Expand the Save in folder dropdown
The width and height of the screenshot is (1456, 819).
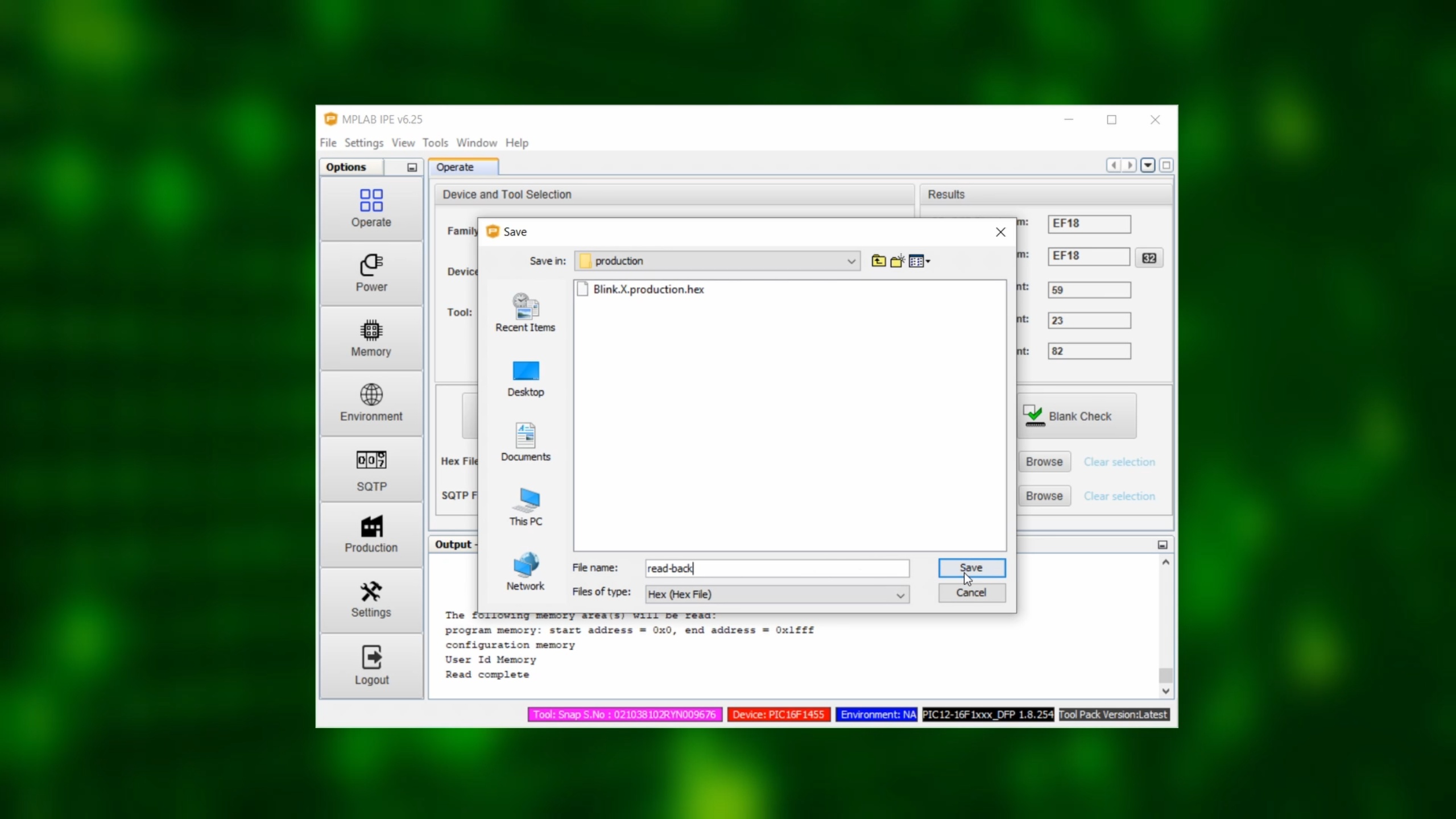click(851, 261)
